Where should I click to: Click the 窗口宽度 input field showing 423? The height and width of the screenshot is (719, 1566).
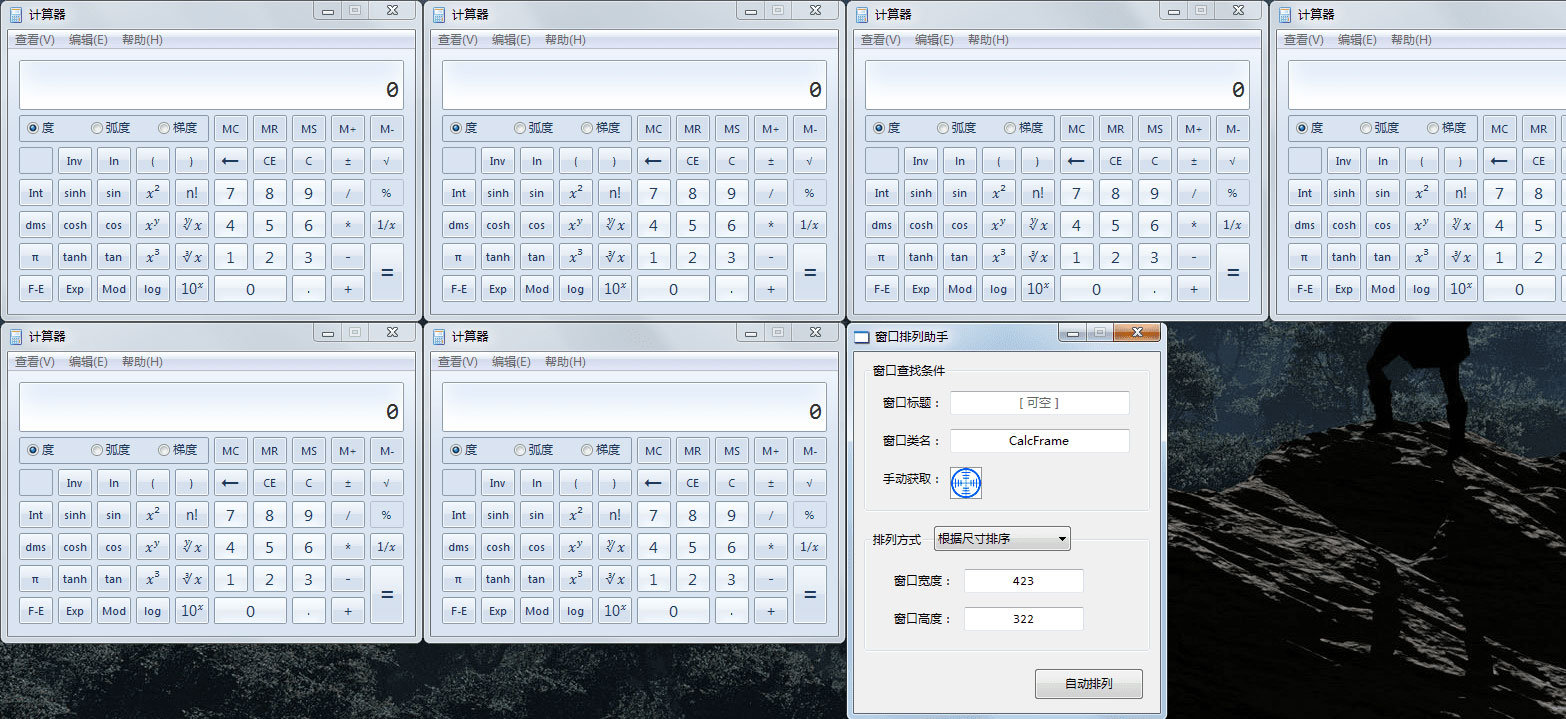[x=1024, y=581]
